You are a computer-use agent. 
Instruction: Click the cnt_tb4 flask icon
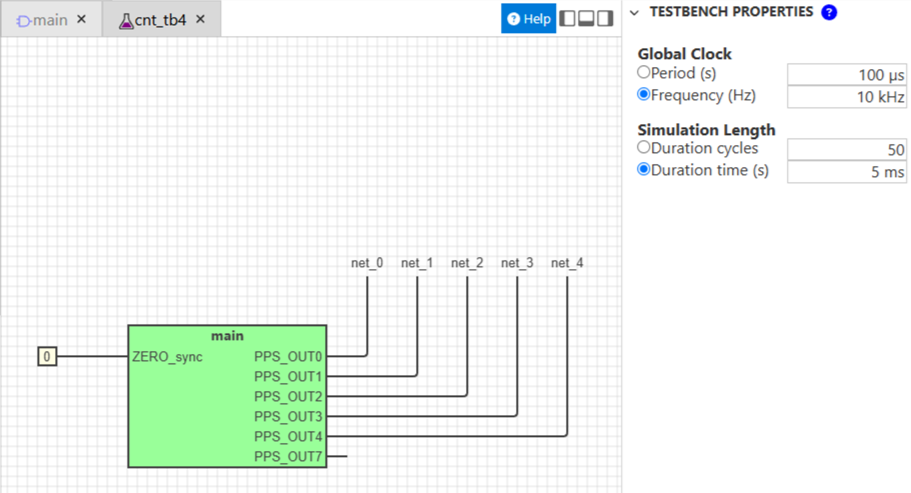point(125,21)
